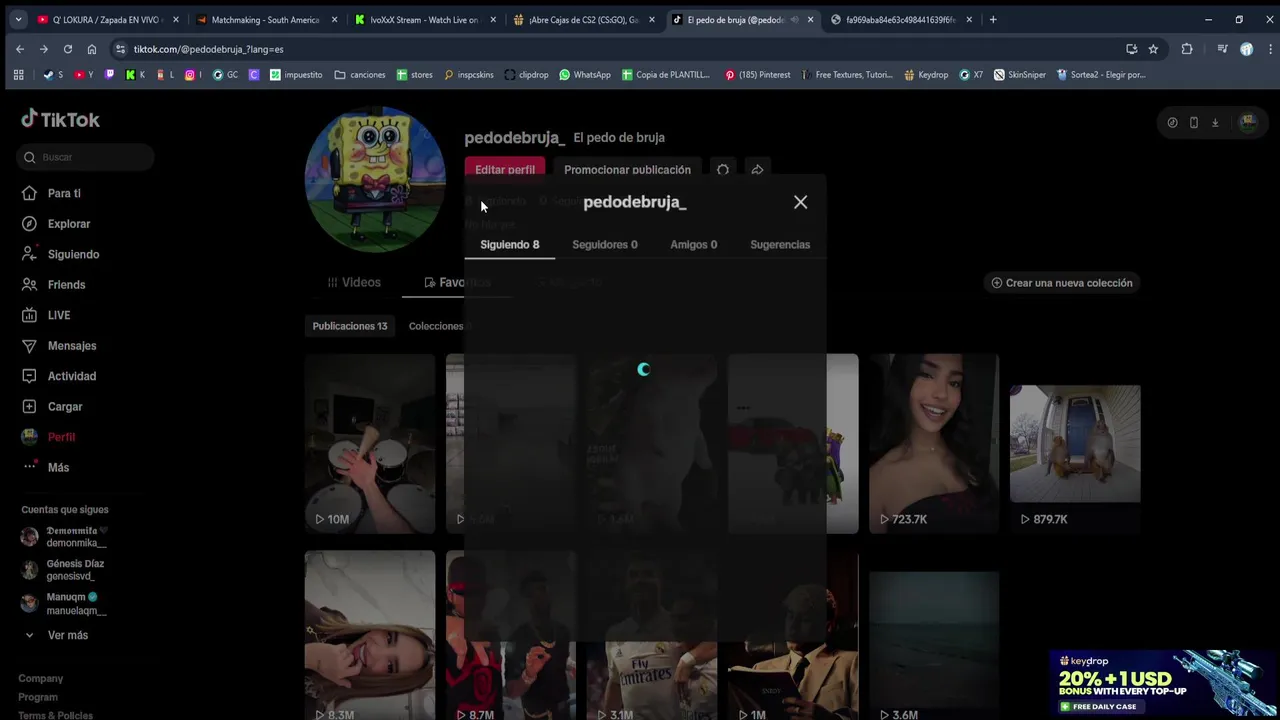The width and height of the screenshot is (1280, 720).
Task: Open the Amigos 0 tab
Action: (693, 244)
